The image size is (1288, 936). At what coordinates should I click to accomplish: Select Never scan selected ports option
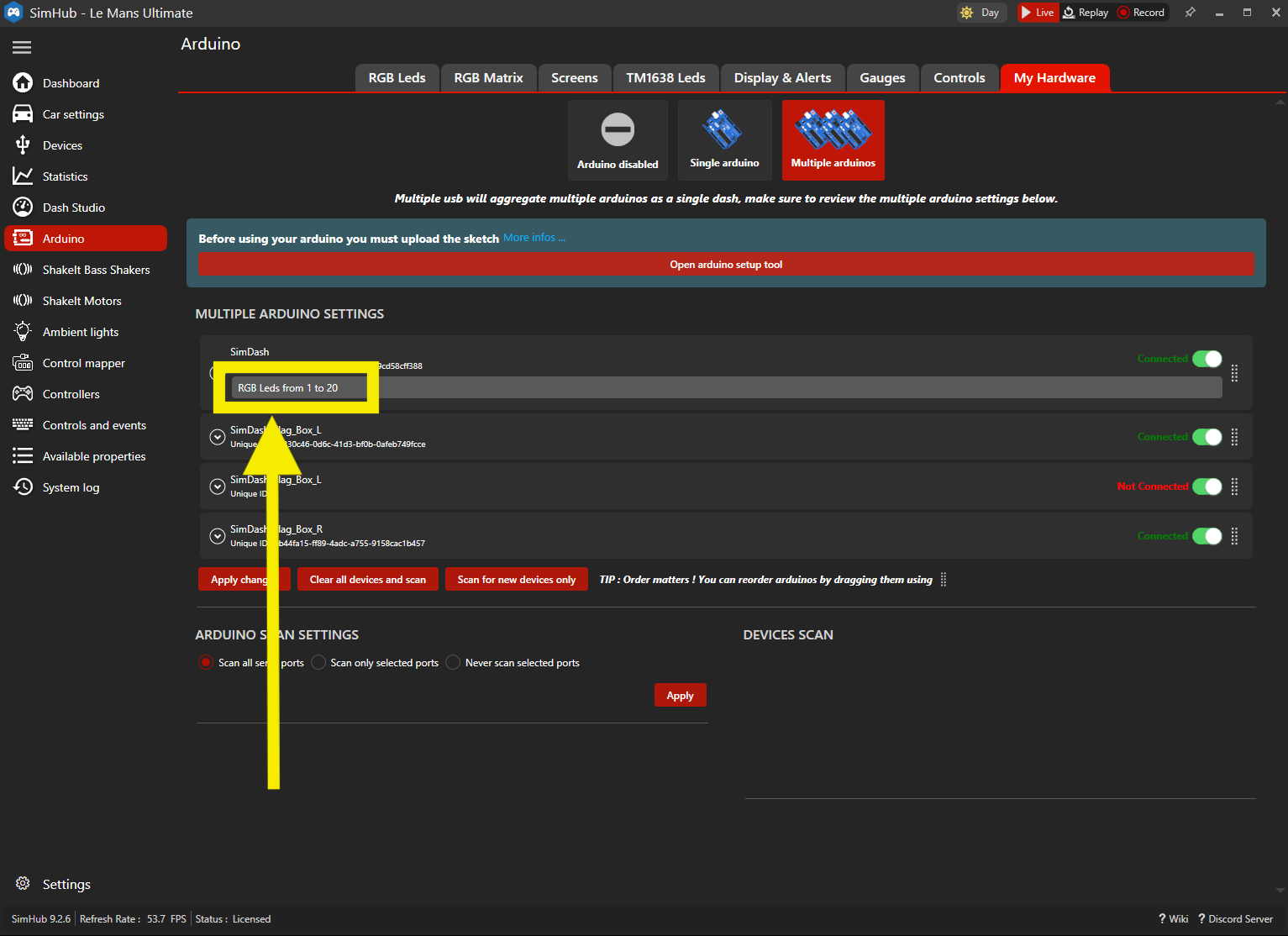click(x=454, y=663)
